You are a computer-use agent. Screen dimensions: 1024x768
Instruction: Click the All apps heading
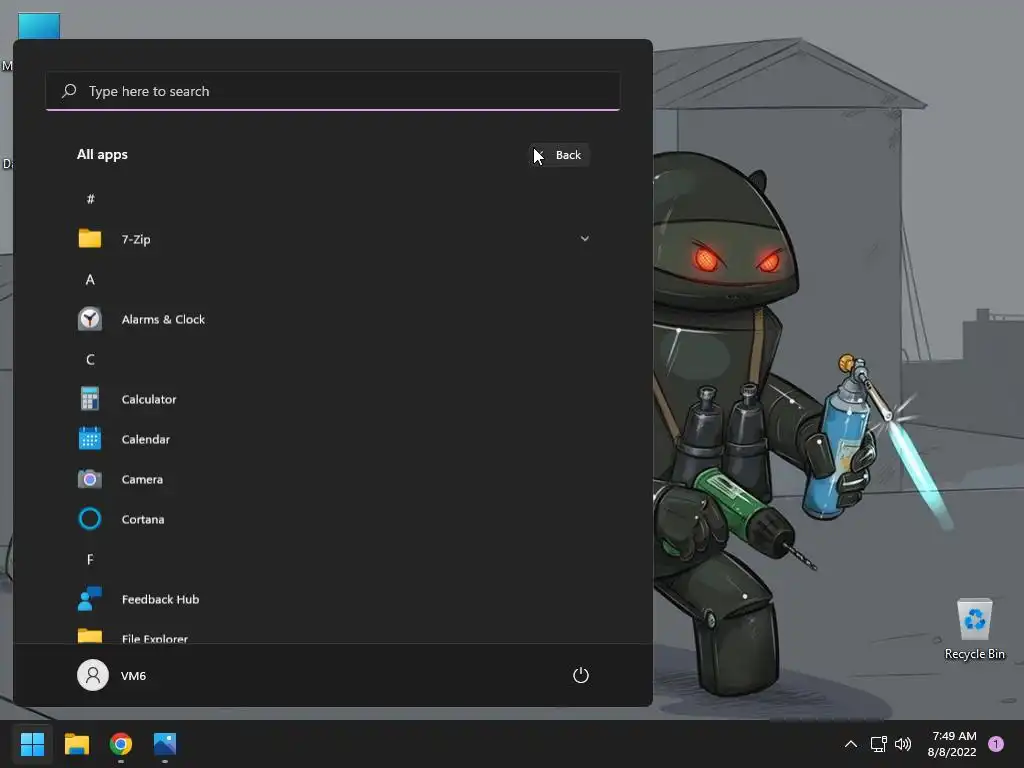click(103, 154)
